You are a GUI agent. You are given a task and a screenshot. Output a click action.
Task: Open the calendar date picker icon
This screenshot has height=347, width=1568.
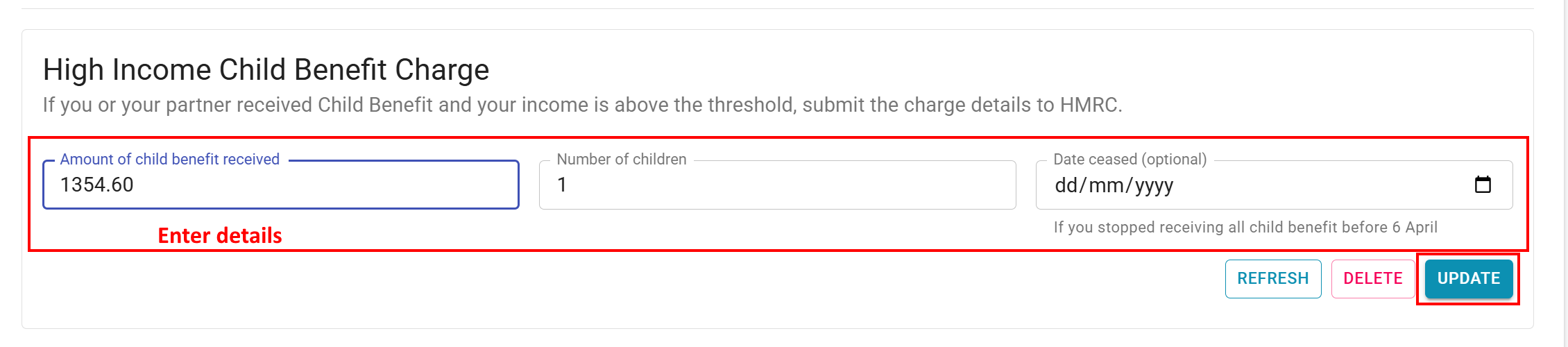point(1482,185)
